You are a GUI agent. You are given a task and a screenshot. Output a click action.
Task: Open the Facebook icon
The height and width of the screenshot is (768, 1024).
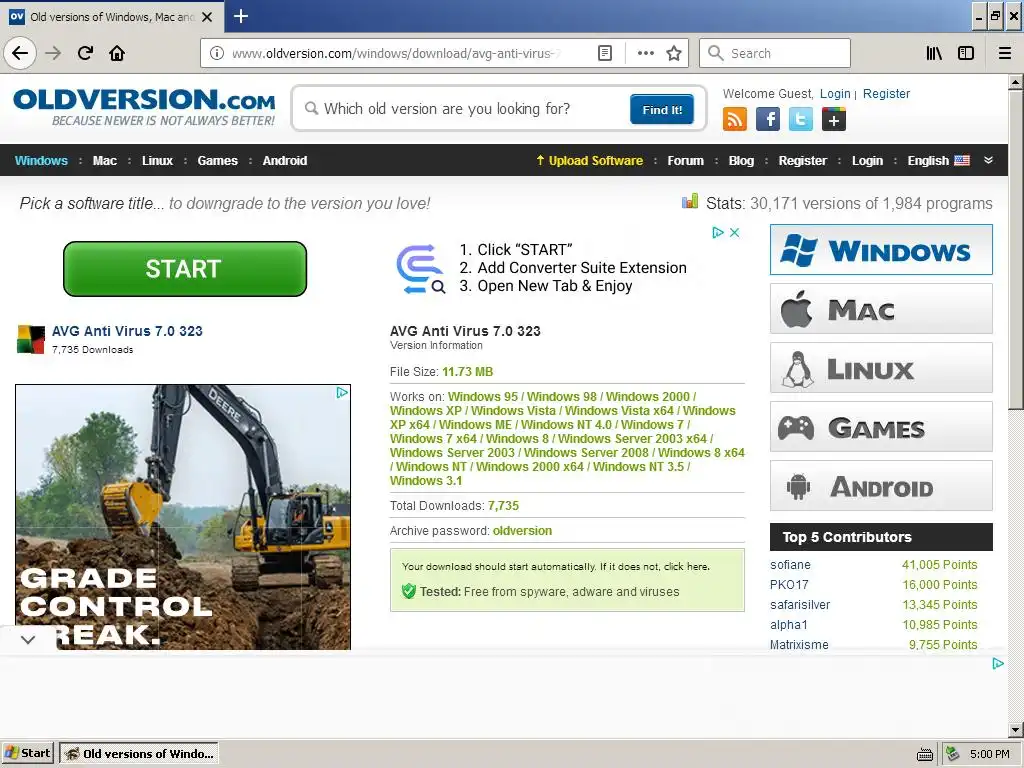tap(768, 119)
